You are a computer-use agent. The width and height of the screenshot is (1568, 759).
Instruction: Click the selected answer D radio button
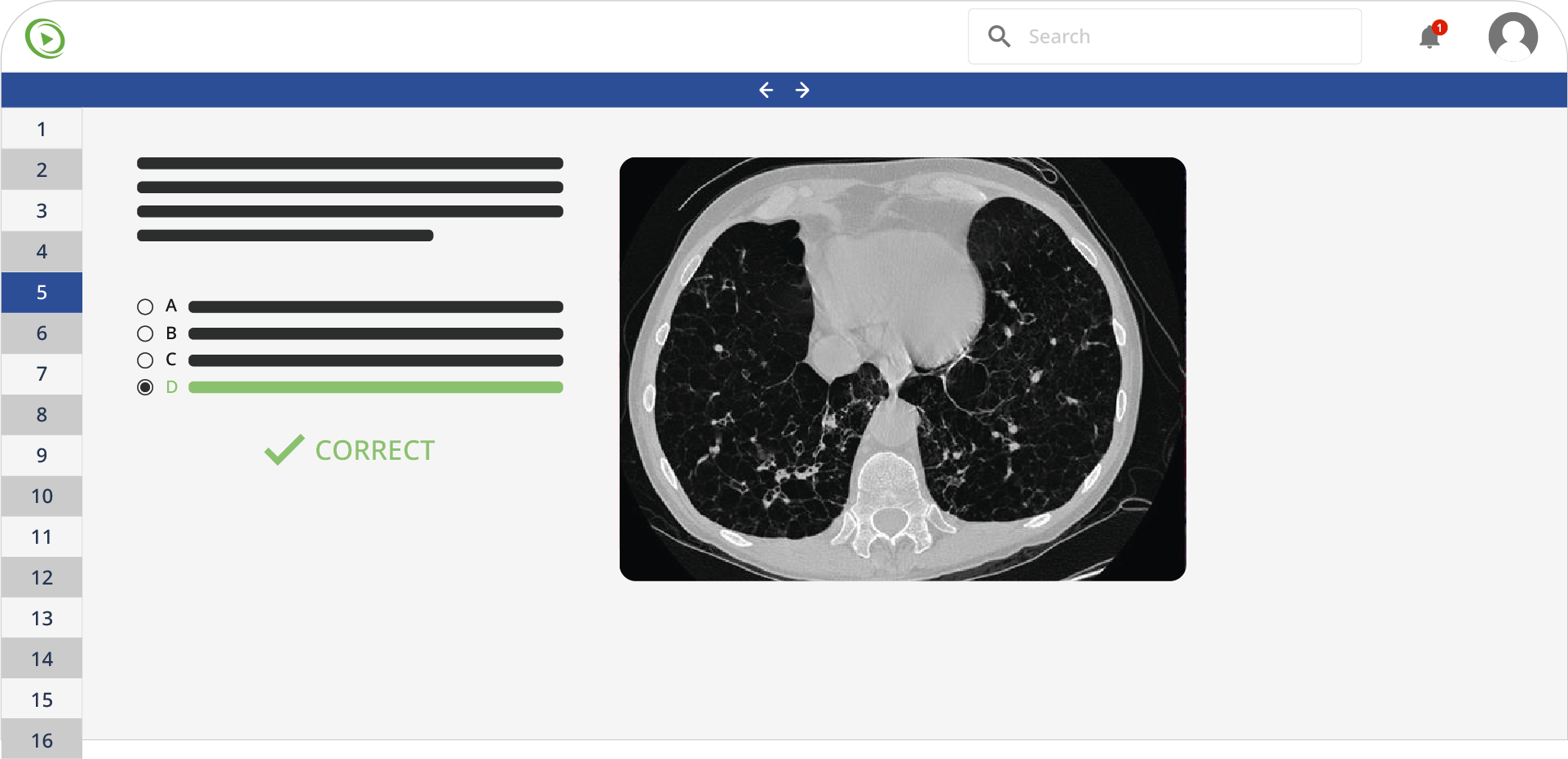[145, 387]
